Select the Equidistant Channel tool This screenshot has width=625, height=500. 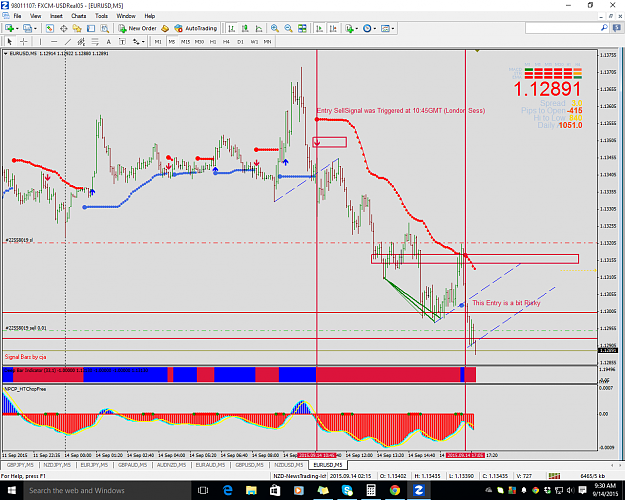pyautogui.click(x=81, y=41)
